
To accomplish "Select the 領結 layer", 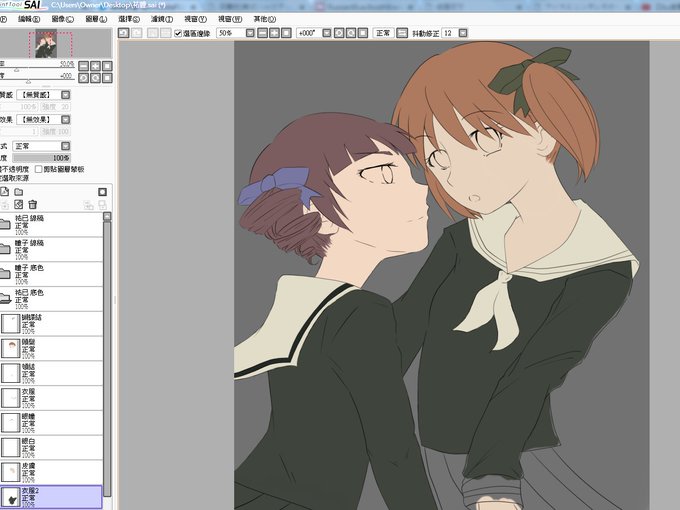I will (51, 373).
